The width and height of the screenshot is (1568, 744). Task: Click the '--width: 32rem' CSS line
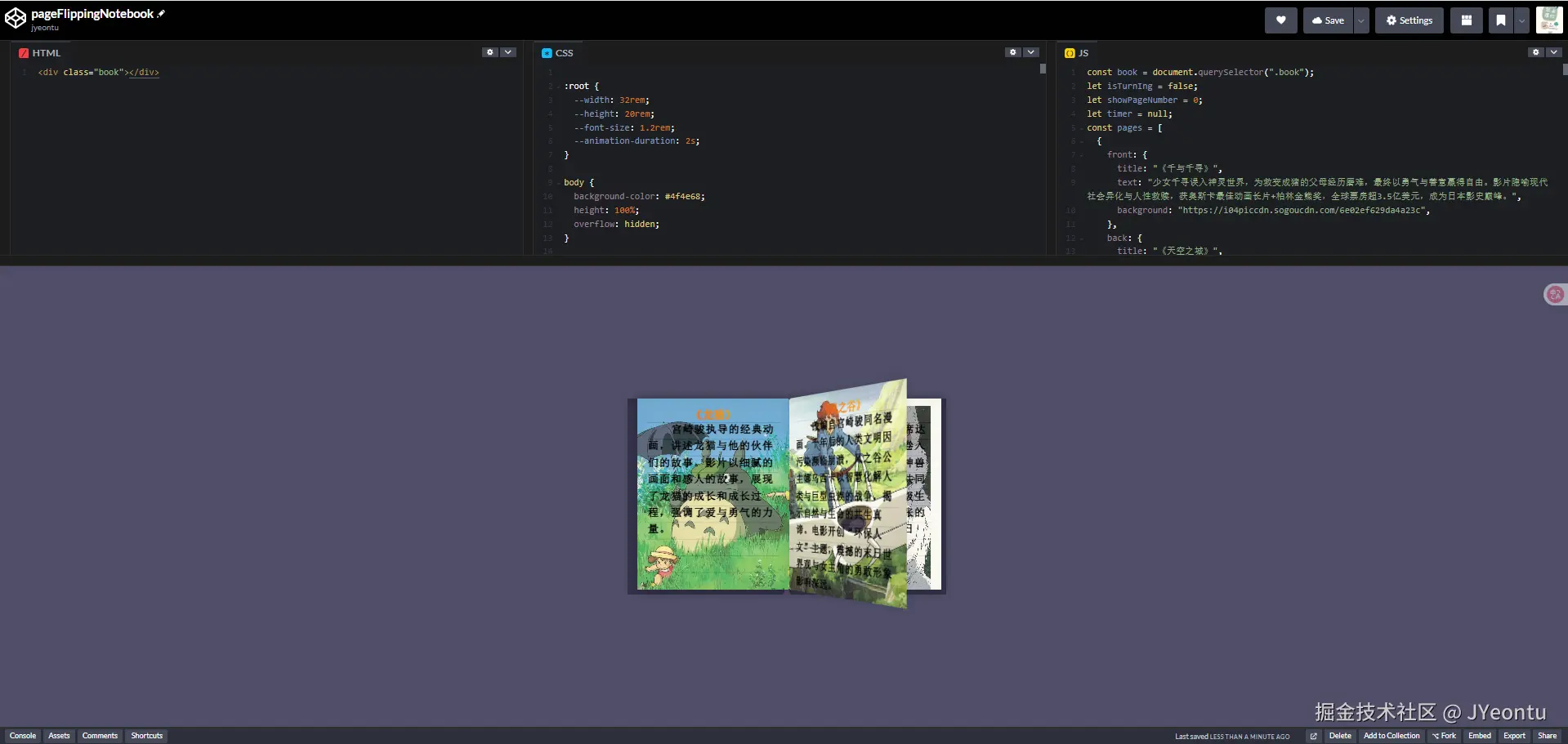[611, 100]
